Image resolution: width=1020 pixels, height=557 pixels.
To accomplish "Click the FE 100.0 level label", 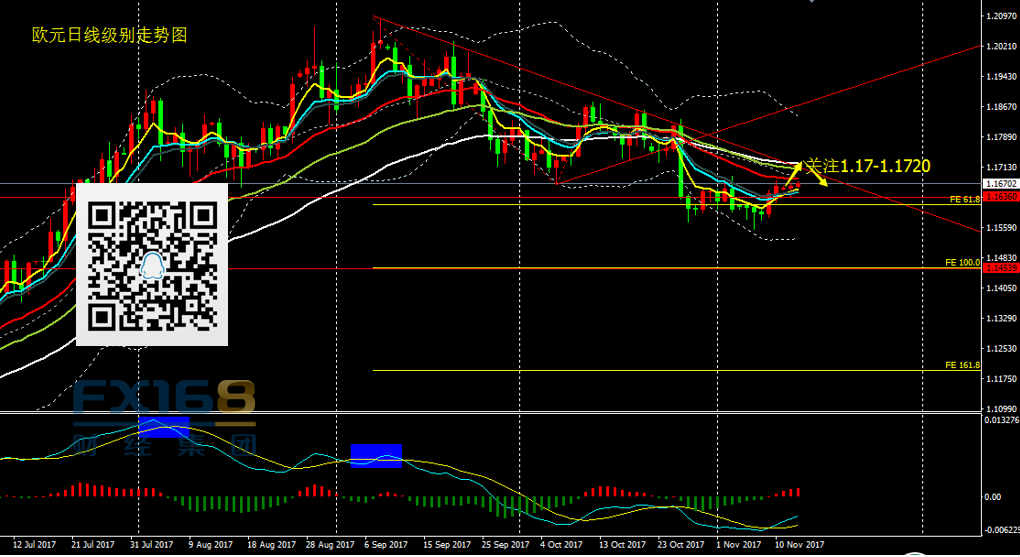I will [961, 262].
